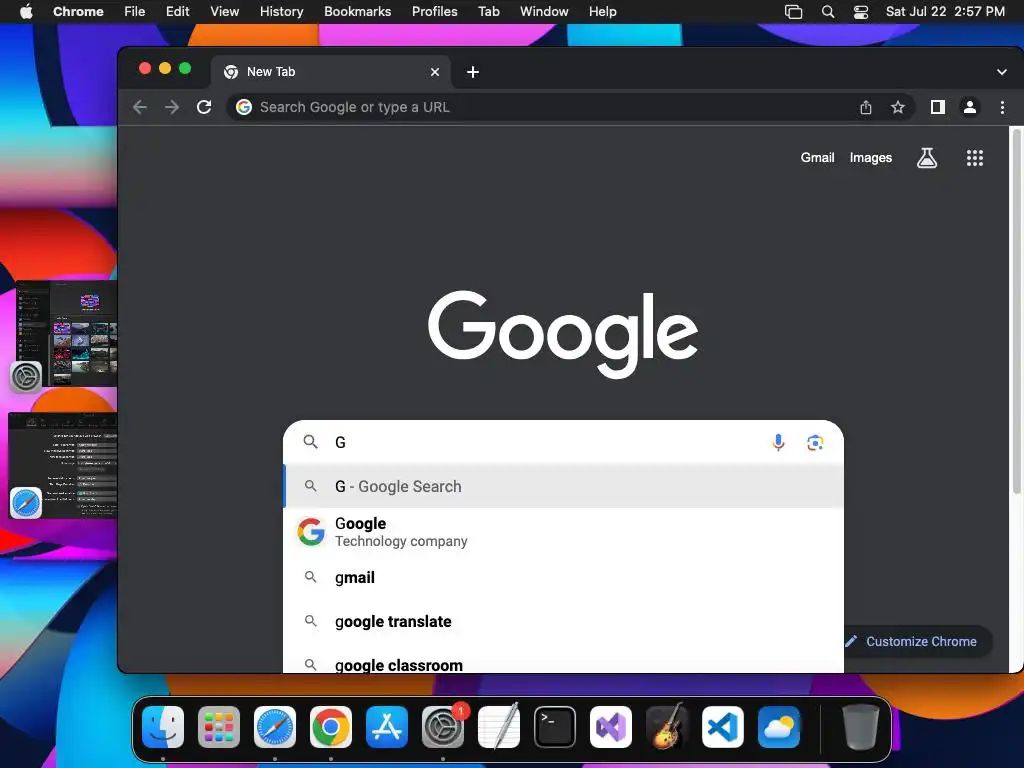Select 'G - Google Search' suggestion
Screen dimensions: 1024x768
pos(564,487)
